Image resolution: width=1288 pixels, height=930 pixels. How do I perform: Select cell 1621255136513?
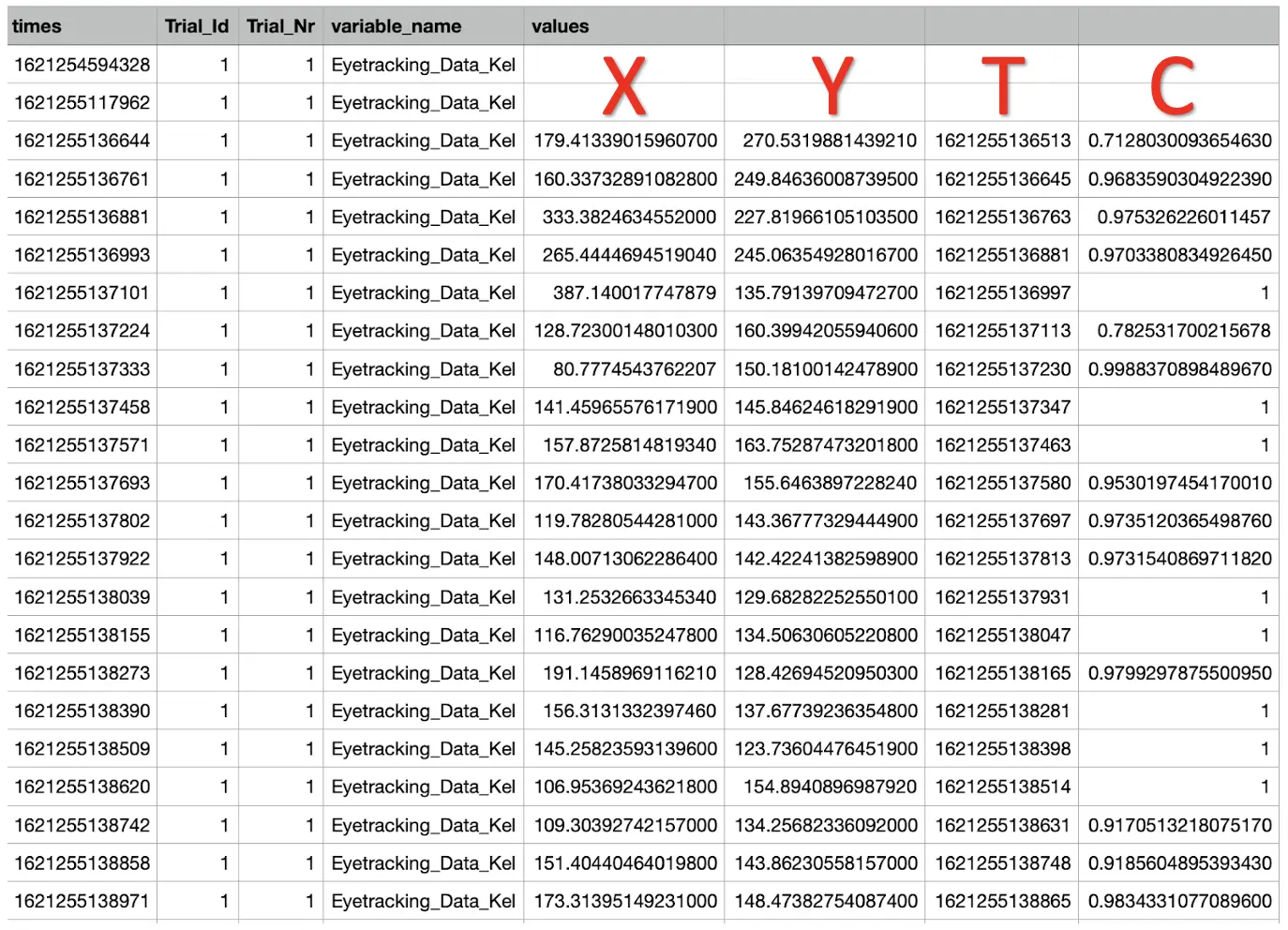pos(1001,141)
